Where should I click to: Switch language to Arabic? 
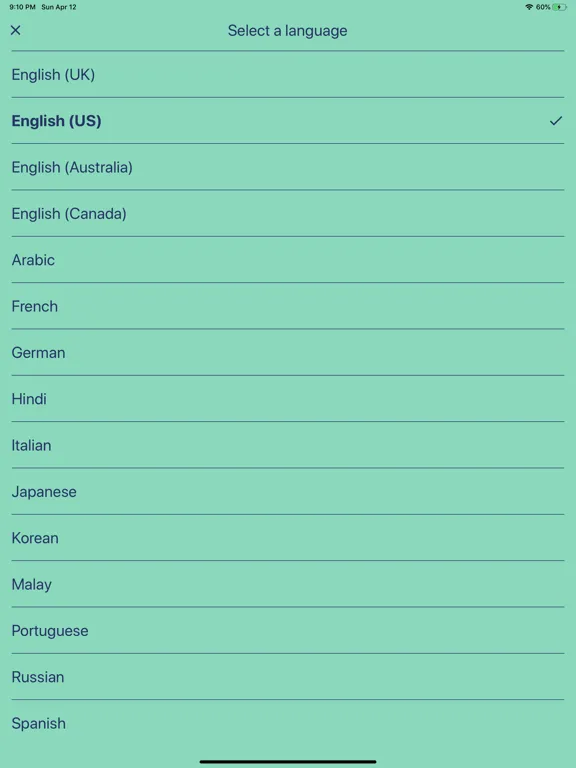pos(288,260)
